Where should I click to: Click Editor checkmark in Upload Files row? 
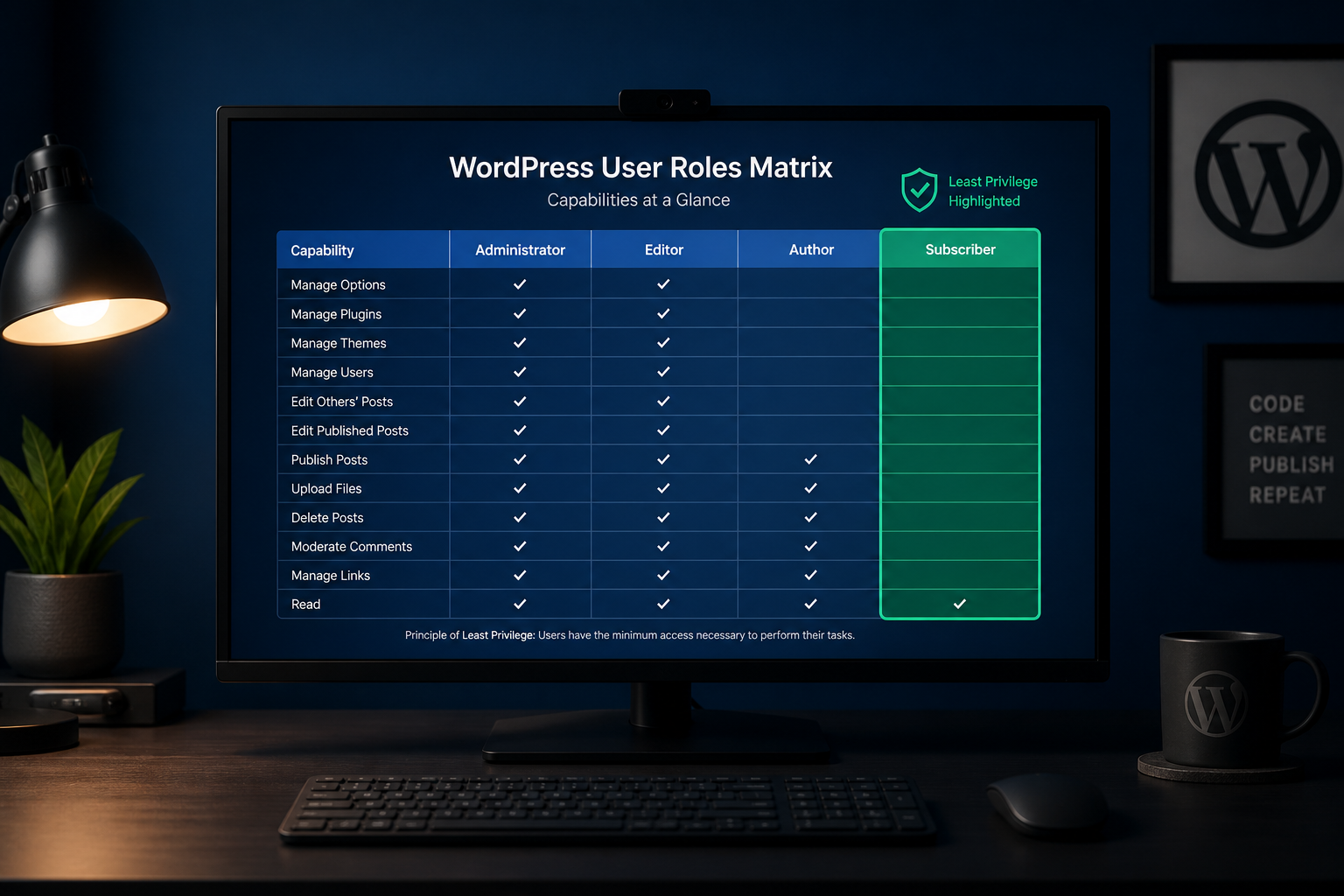tap(663, 488)
